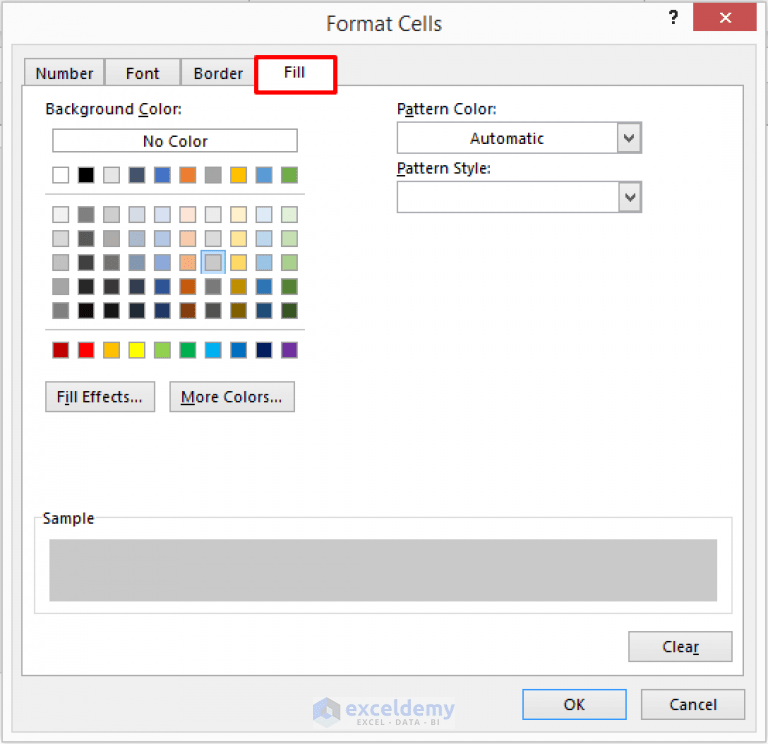This screenshot has width=768, height=744.
Task: Pick the lightest green tint swatch
Action: pos(289,215)
